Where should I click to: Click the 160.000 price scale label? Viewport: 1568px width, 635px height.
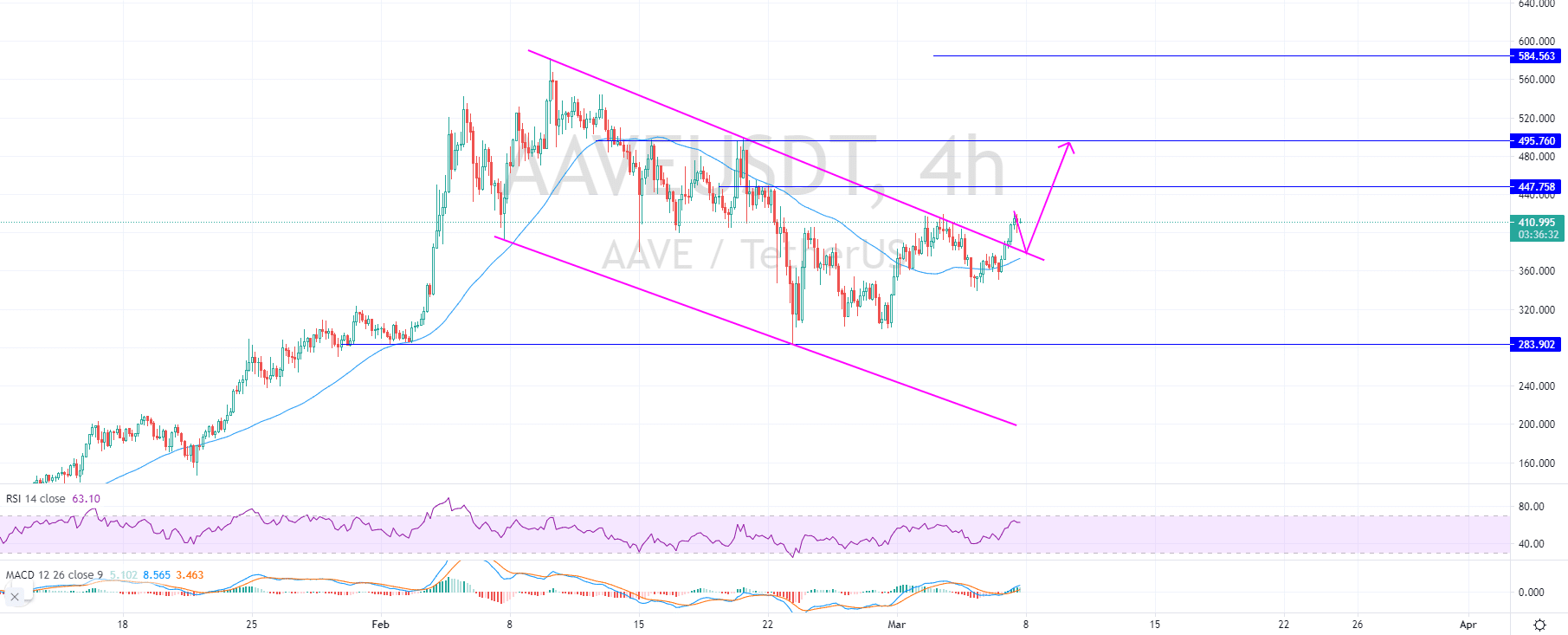tap(1537, 463)
